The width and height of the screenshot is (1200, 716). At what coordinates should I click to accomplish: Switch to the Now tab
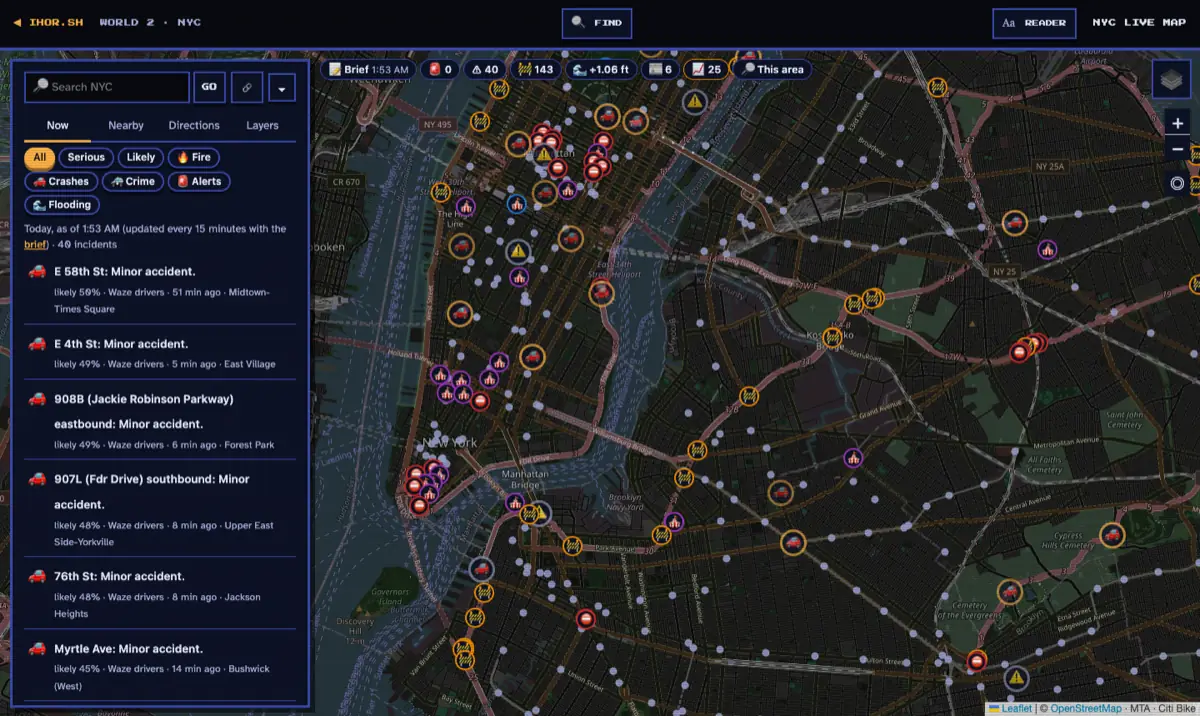(58, 125)
